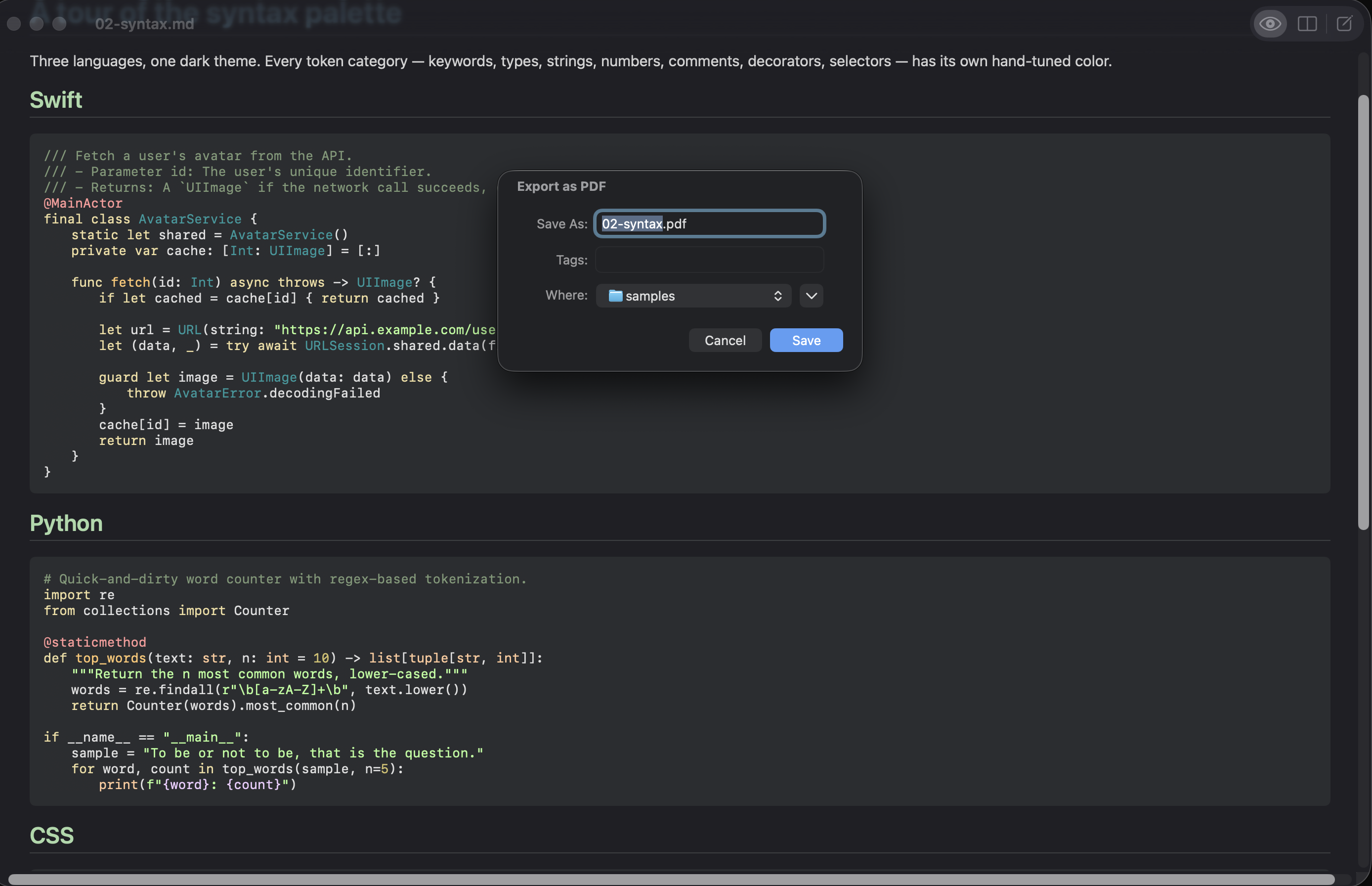Click the CSS heading
This screenshot has height=886, width=1372.
tap(52, 836)
